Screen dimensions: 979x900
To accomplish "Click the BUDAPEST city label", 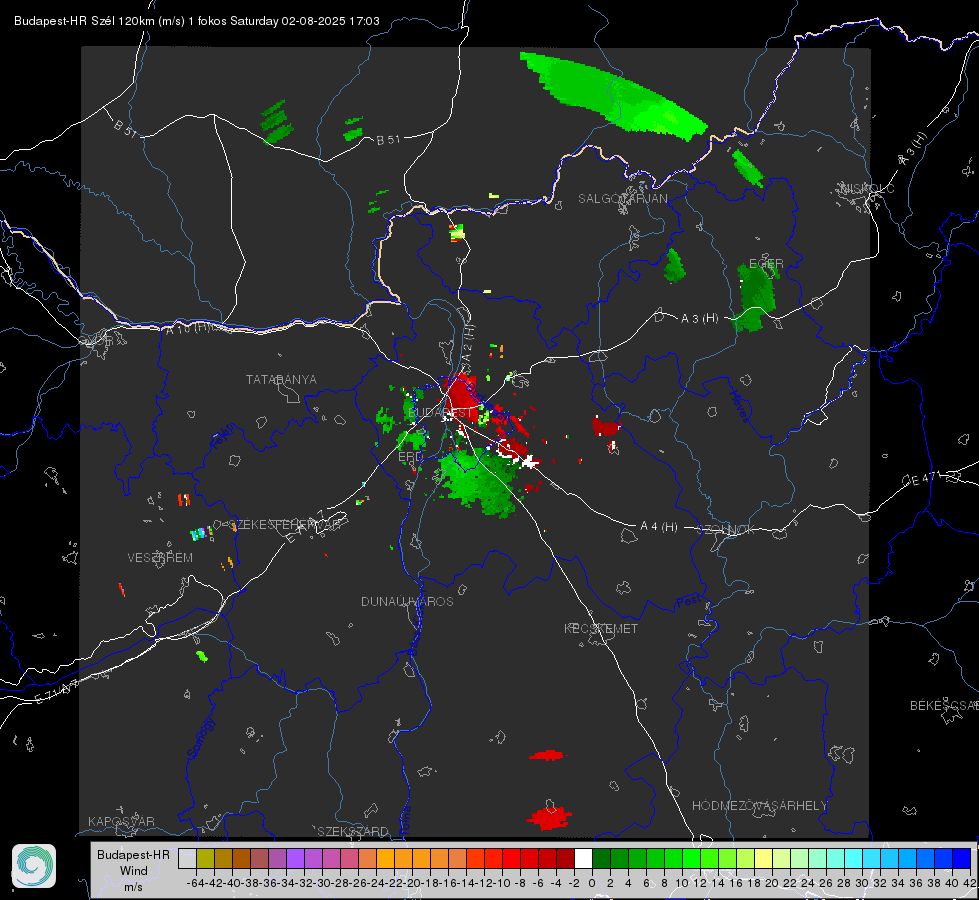I will [440, 413].
